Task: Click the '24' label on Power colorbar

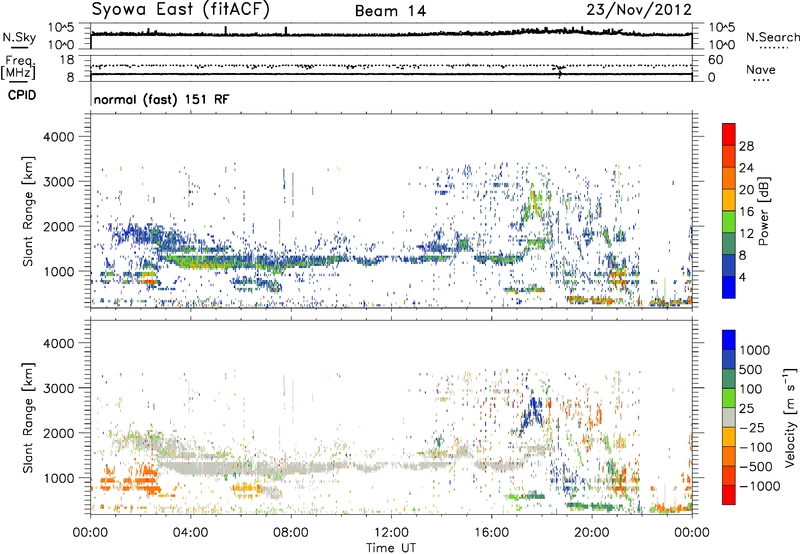Action: pos(746,168)
